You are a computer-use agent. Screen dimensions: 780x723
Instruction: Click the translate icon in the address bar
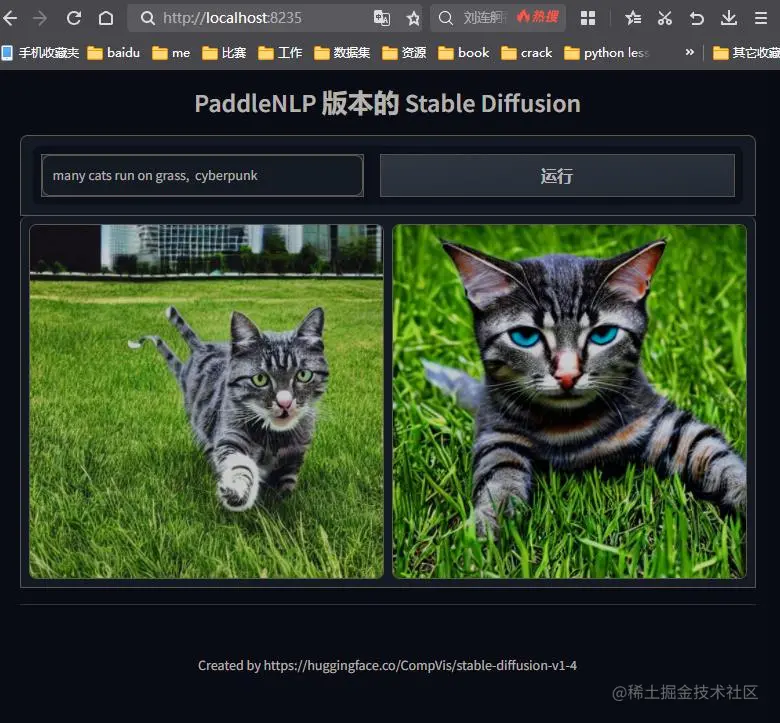[x=382, y=18]
